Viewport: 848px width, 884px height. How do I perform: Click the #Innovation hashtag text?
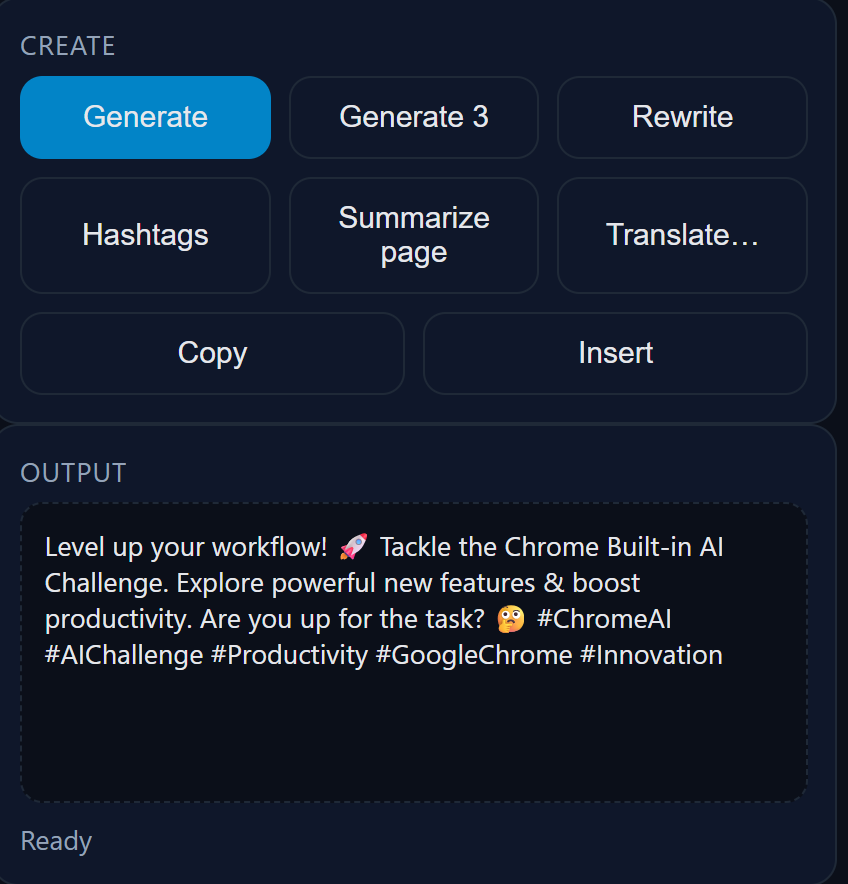point(651,656)
